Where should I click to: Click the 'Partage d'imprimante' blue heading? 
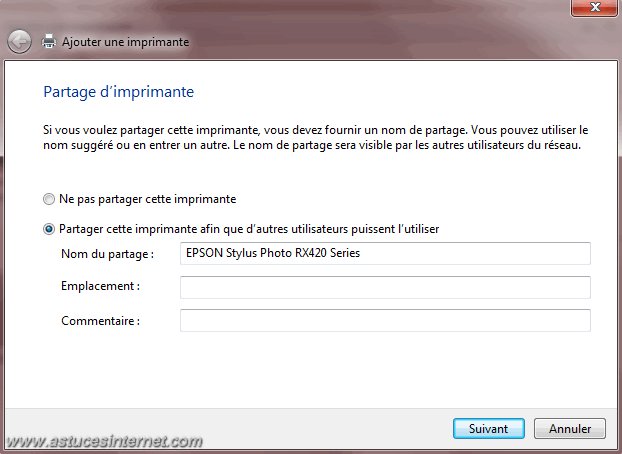[119, 92]
